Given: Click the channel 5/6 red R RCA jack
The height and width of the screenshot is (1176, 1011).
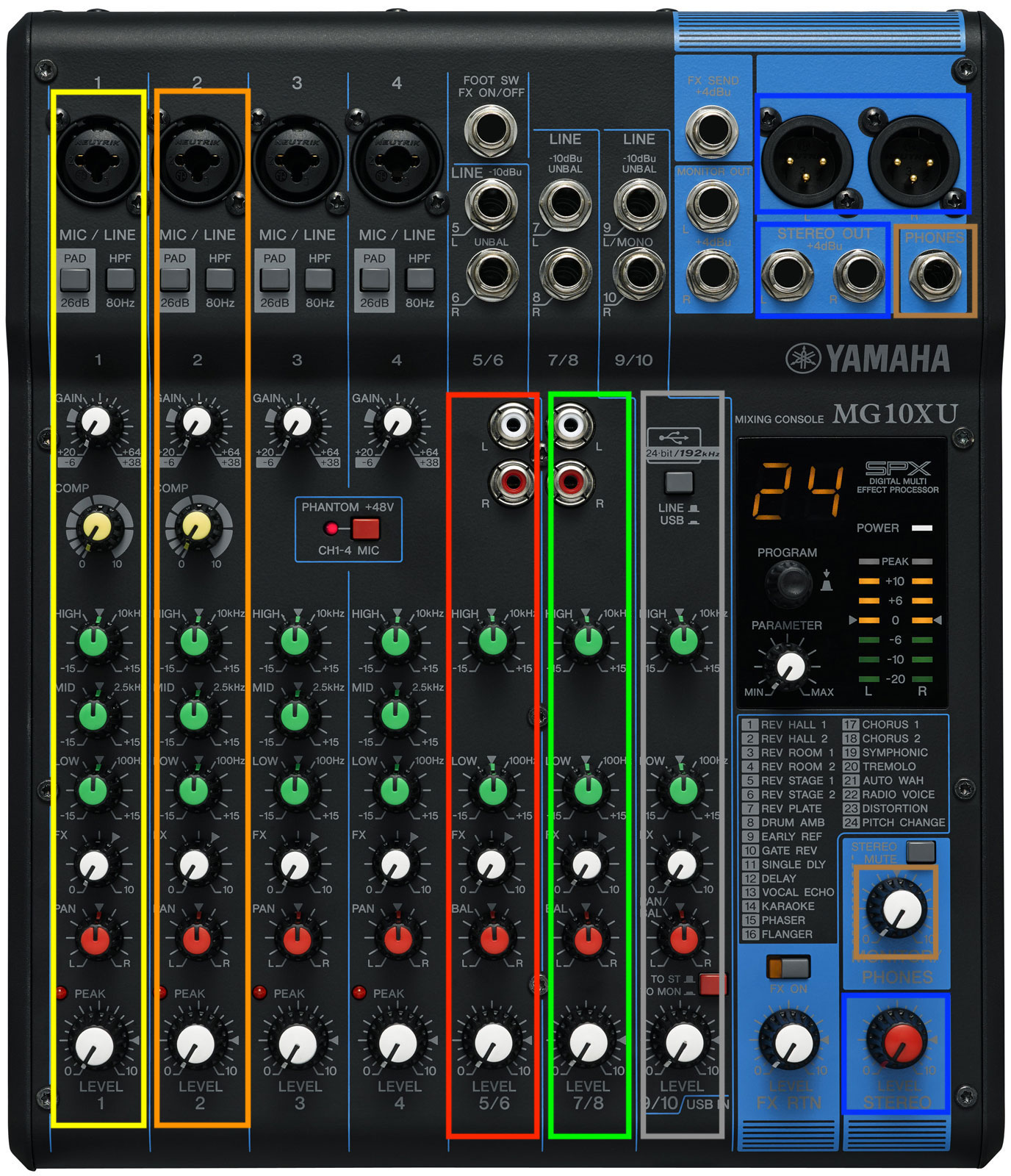Looking at the screenshot, I should 512,482.
